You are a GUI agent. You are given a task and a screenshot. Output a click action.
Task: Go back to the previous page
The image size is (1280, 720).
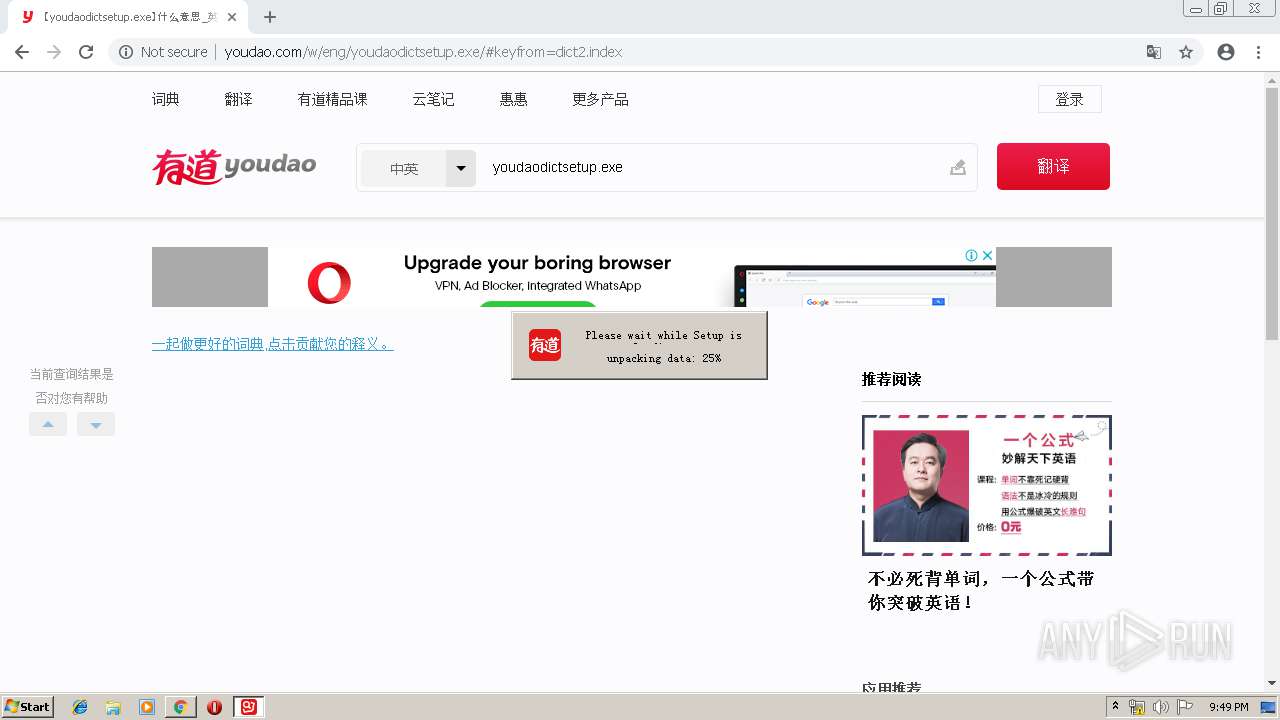click(22, 52)
